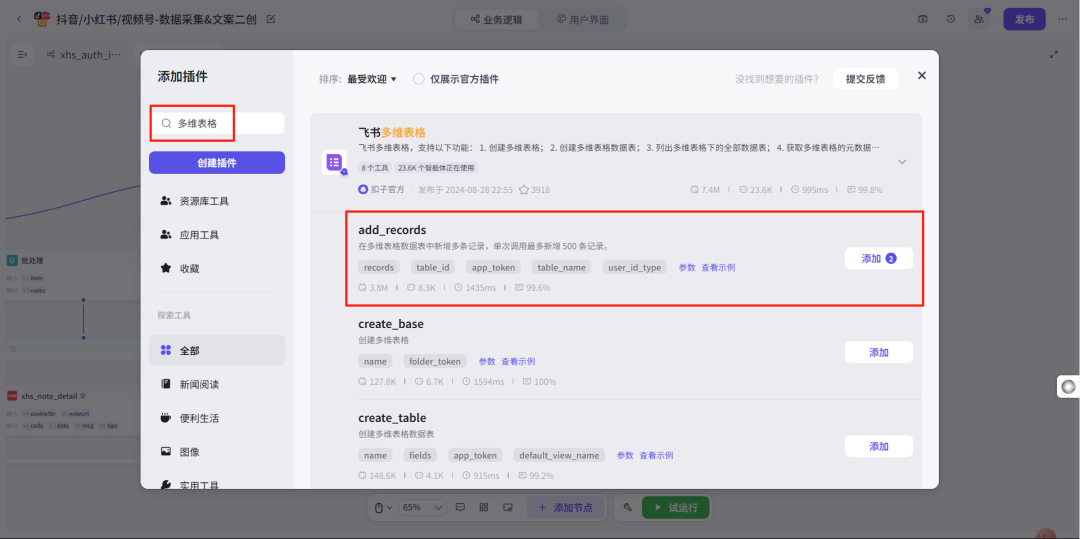1080x539 pixels.
Task: Toggle the resource list panel icon
Action: 22,54
